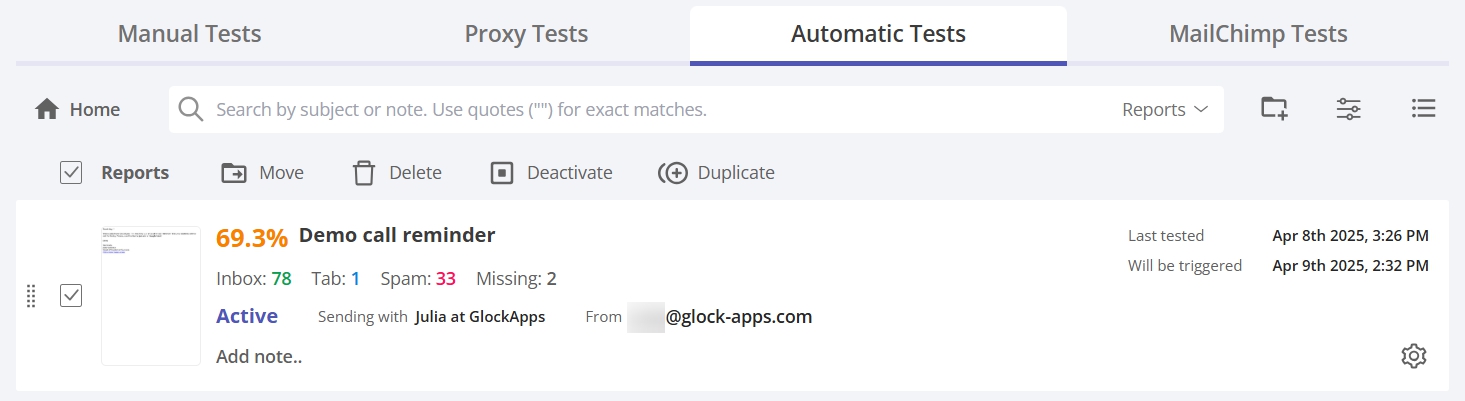
Task: Open filter settings sliders icon
Action: pos(1349,109)
